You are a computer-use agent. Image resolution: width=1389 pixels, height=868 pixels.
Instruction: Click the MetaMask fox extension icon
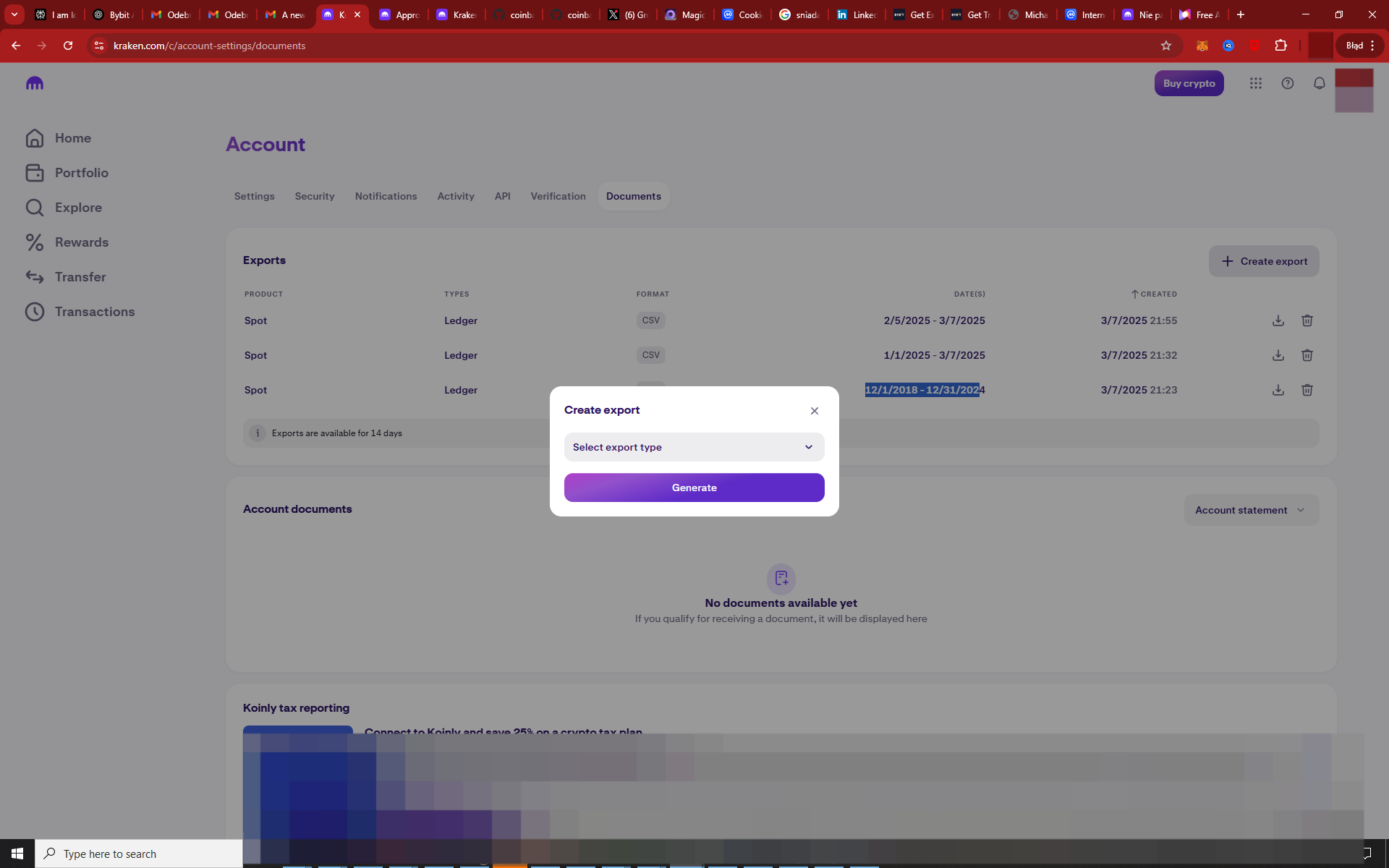1202,46
